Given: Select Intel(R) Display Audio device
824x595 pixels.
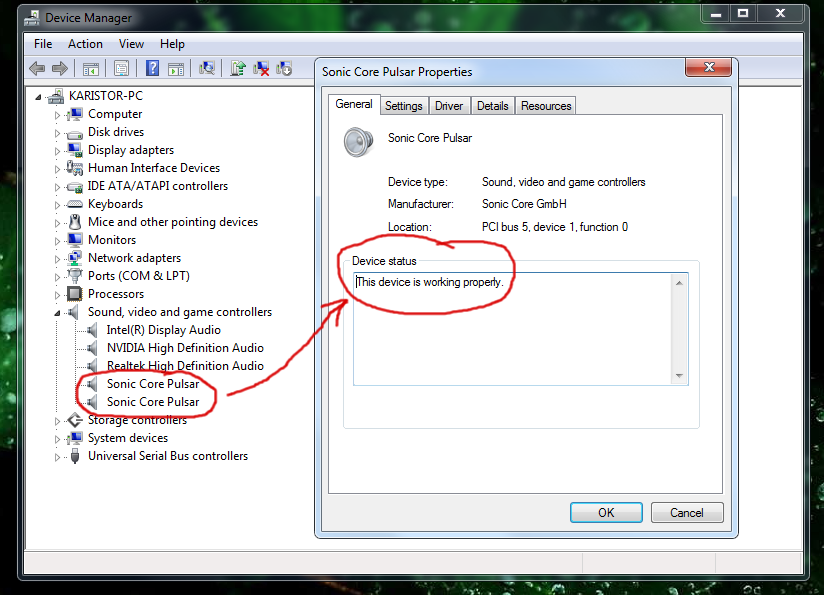Looking at the screenshot, I should coord(163,330).
